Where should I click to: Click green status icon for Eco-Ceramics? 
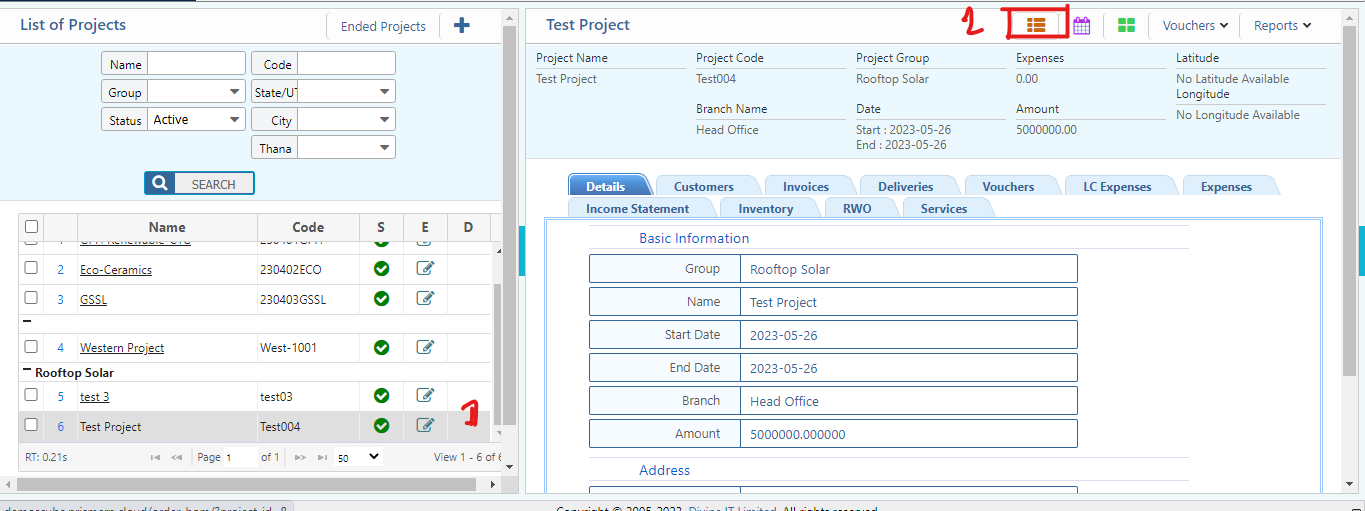(381, 268)
